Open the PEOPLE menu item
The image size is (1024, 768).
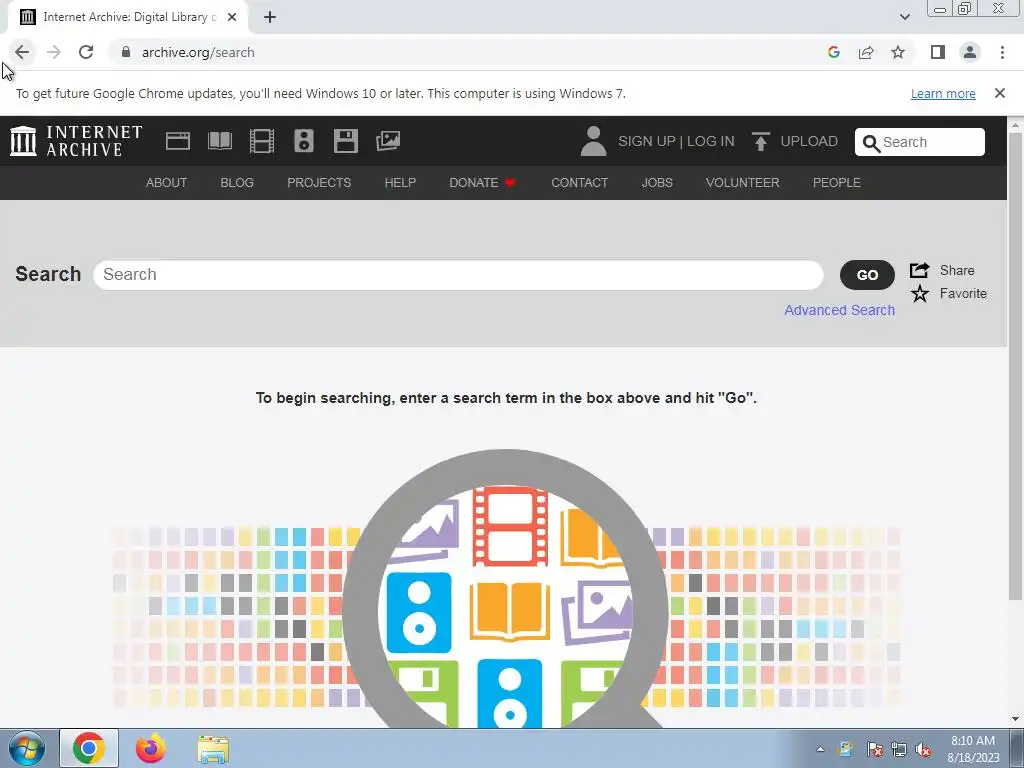(x=837, y=183)
